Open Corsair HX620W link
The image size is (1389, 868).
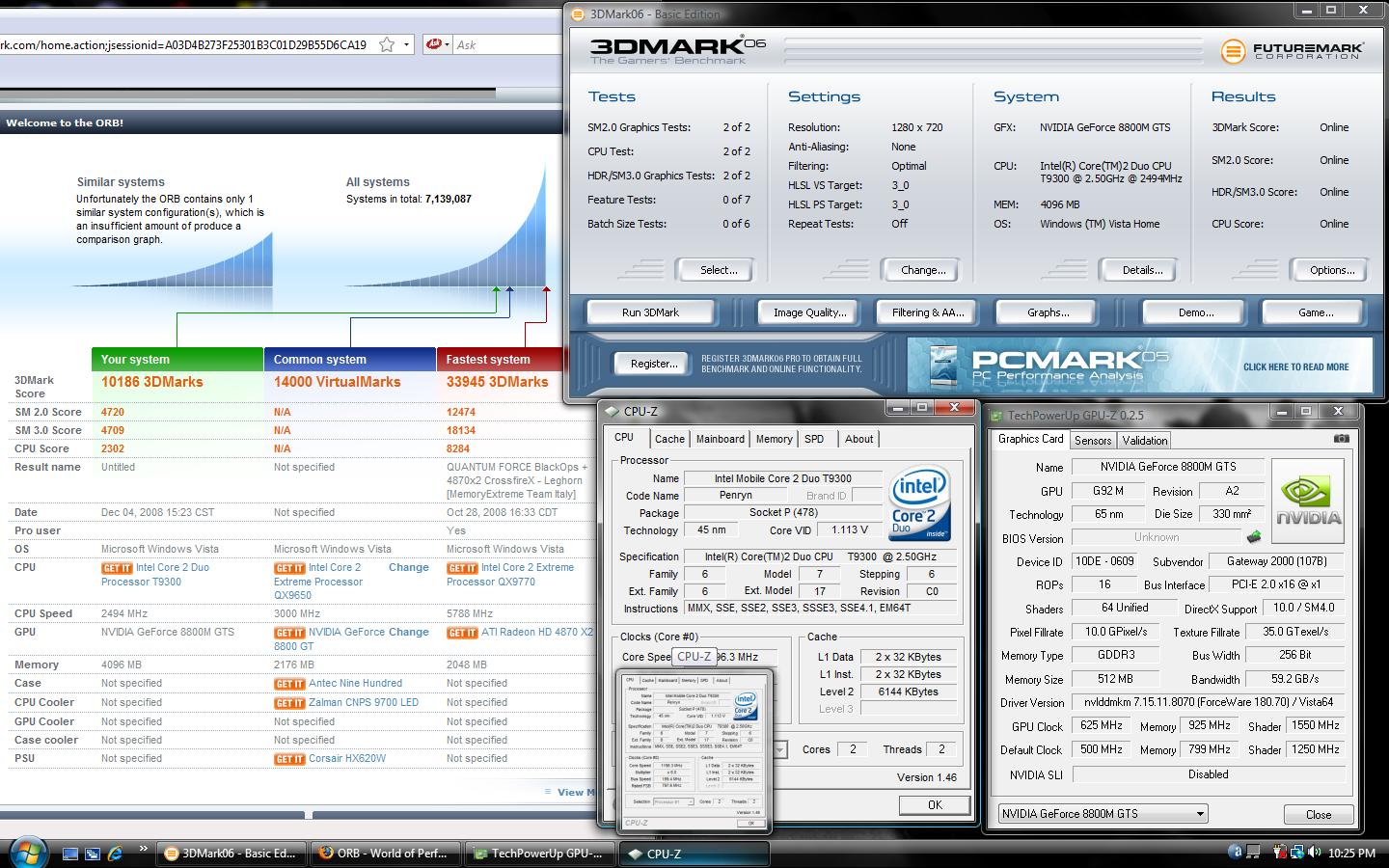[x=347, y=758]
